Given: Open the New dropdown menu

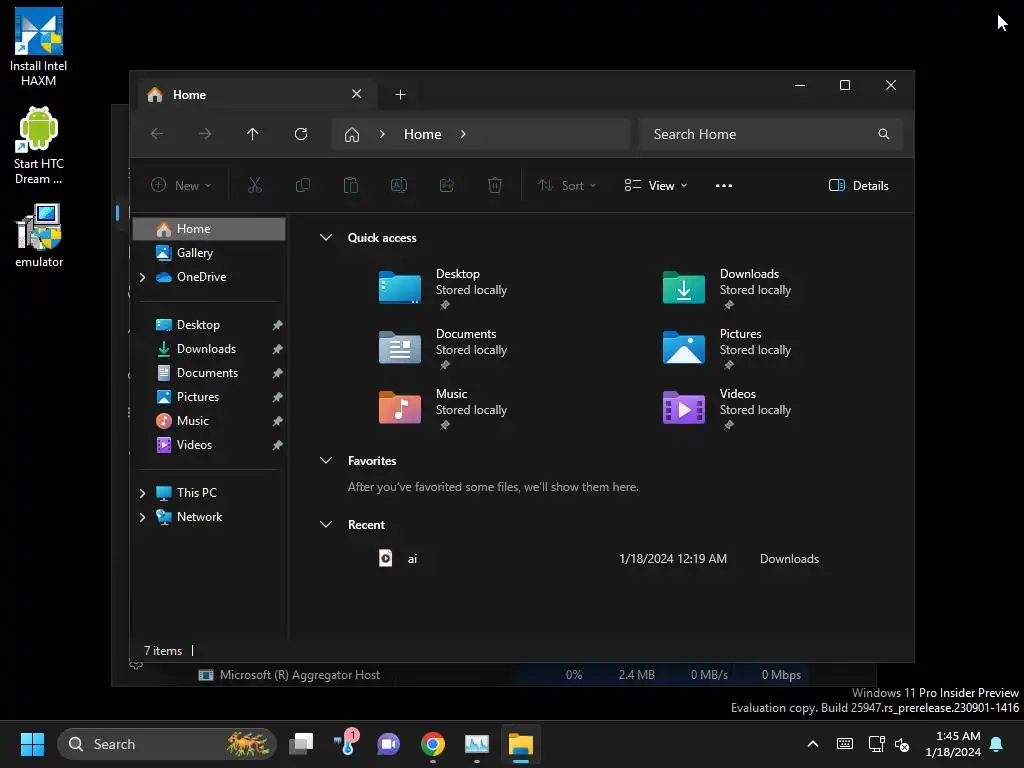Looking at the screenshot, I should coord(182,185).
